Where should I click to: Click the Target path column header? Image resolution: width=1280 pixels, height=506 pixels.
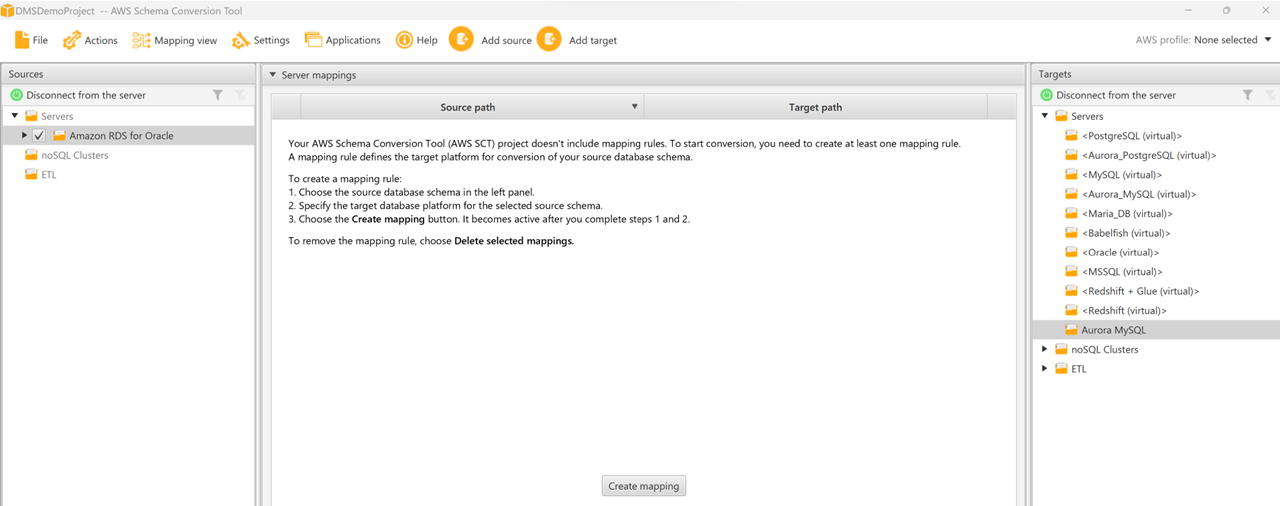815,107
